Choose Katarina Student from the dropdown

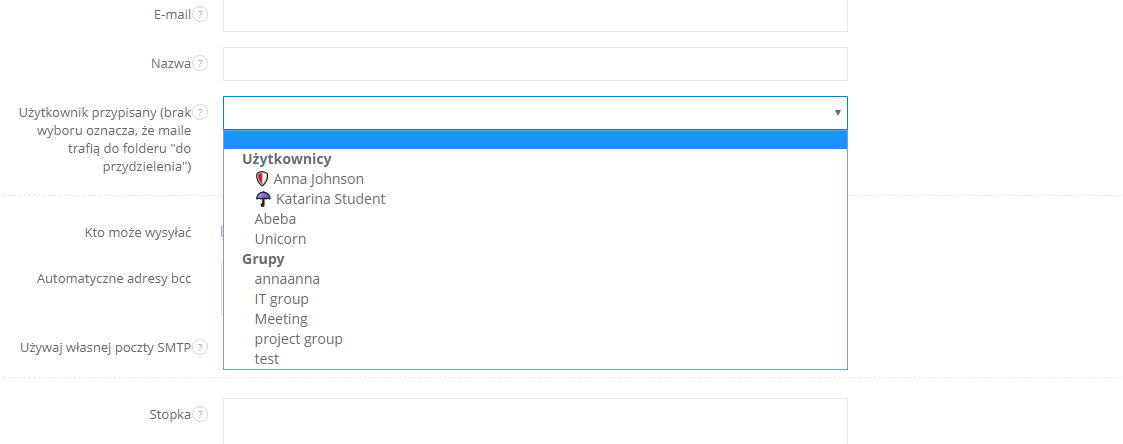[330, 199]
